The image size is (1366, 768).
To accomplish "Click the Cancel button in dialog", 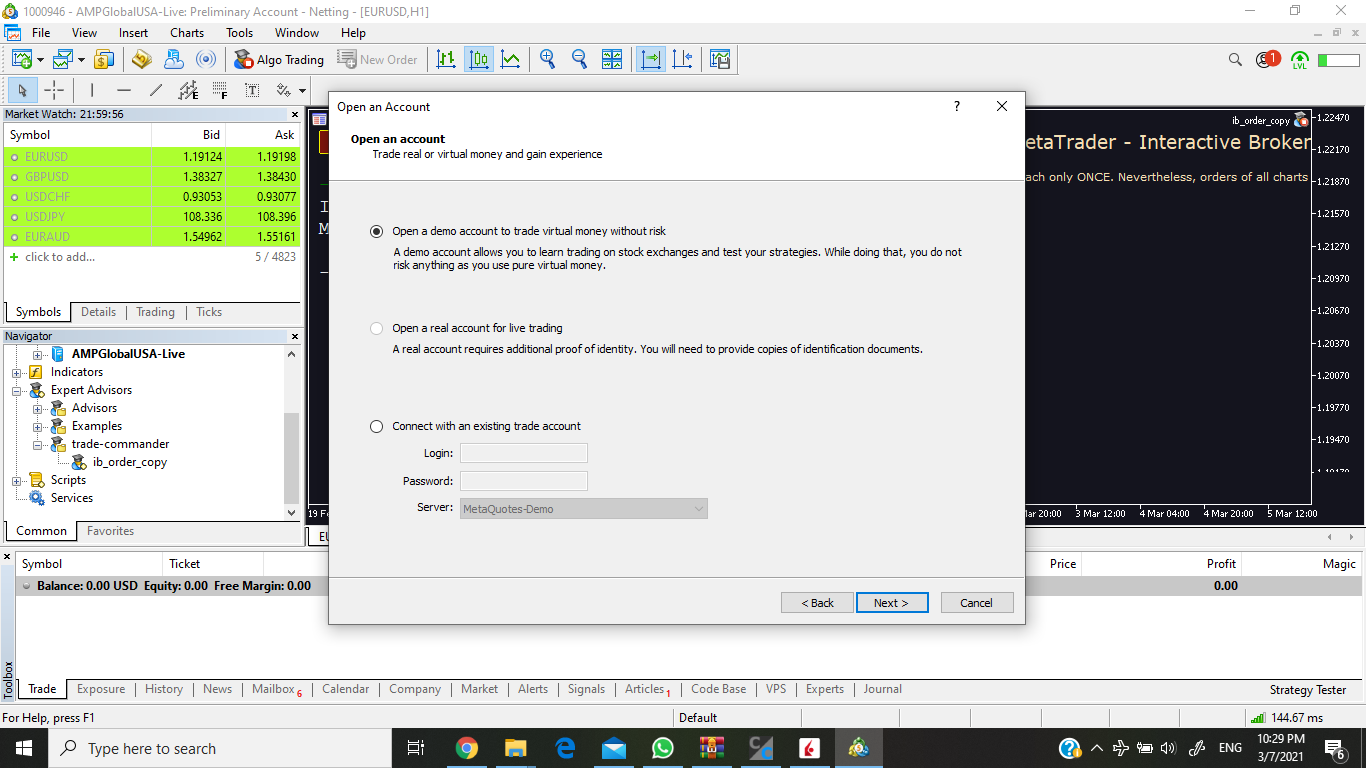I will pos(977,603).
